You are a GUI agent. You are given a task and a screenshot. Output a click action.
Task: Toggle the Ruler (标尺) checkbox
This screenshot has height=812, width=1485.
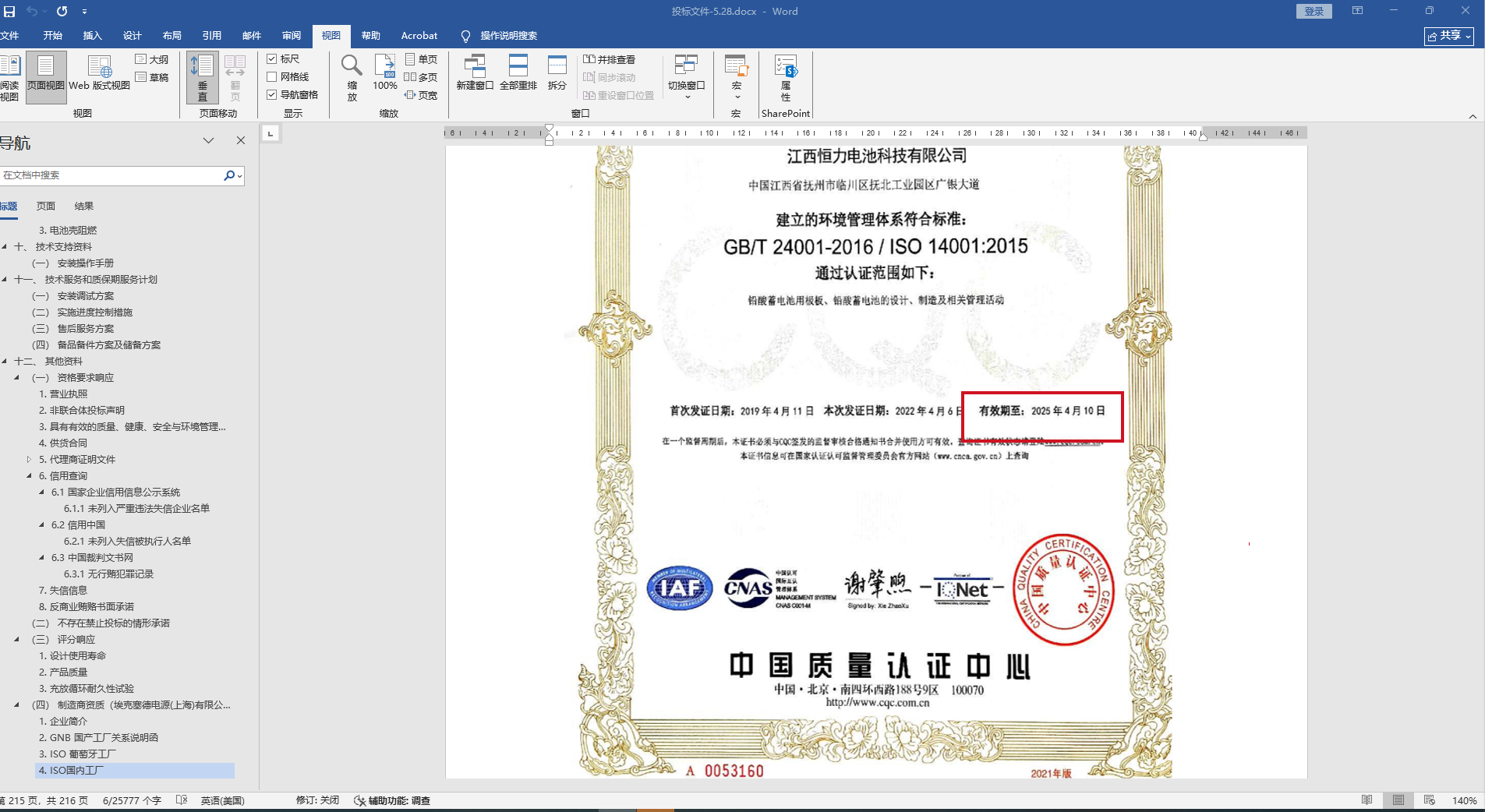(283, 58)
